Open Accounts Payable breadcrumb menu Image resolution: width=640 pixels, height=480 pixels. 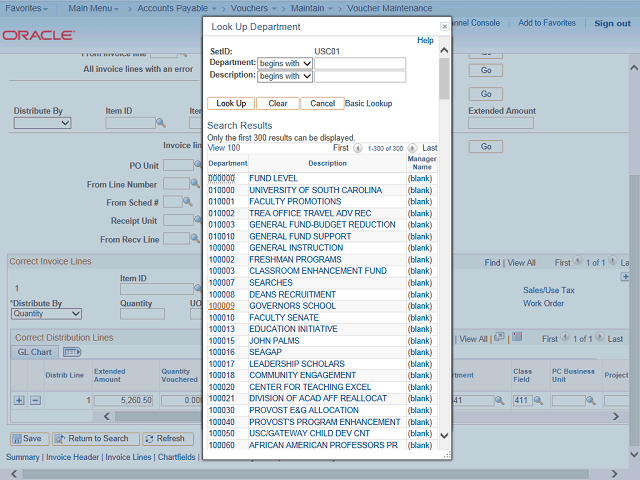pyautogui.click(x=177, y=8)
